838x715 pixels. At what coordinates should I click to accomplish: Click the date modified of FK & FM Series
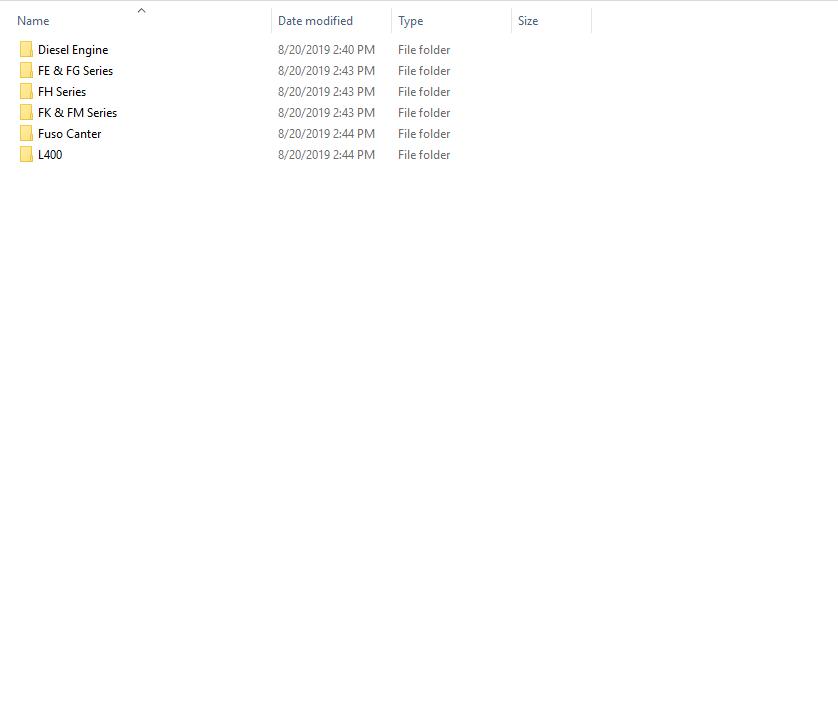[x=326, y=113]
